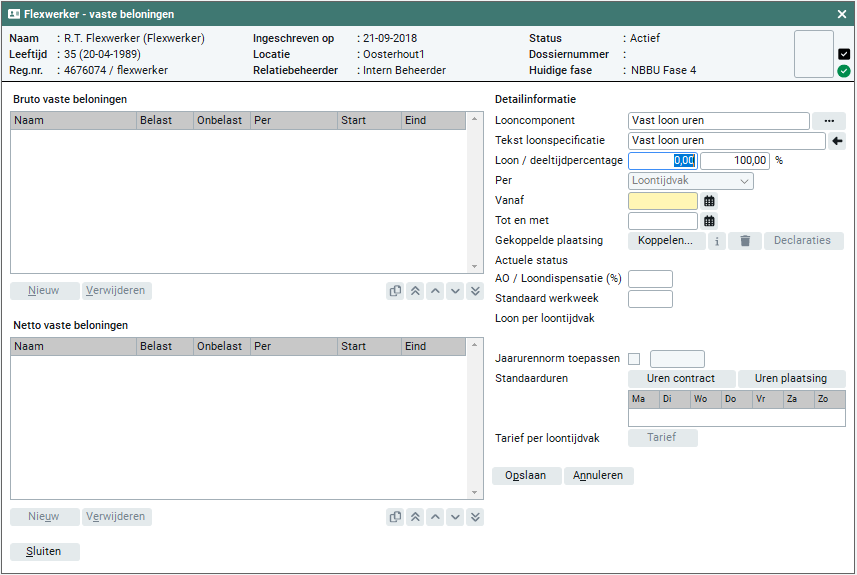Click the info icon beside Koppelen

pyautogui.click(x=717, y=241)
